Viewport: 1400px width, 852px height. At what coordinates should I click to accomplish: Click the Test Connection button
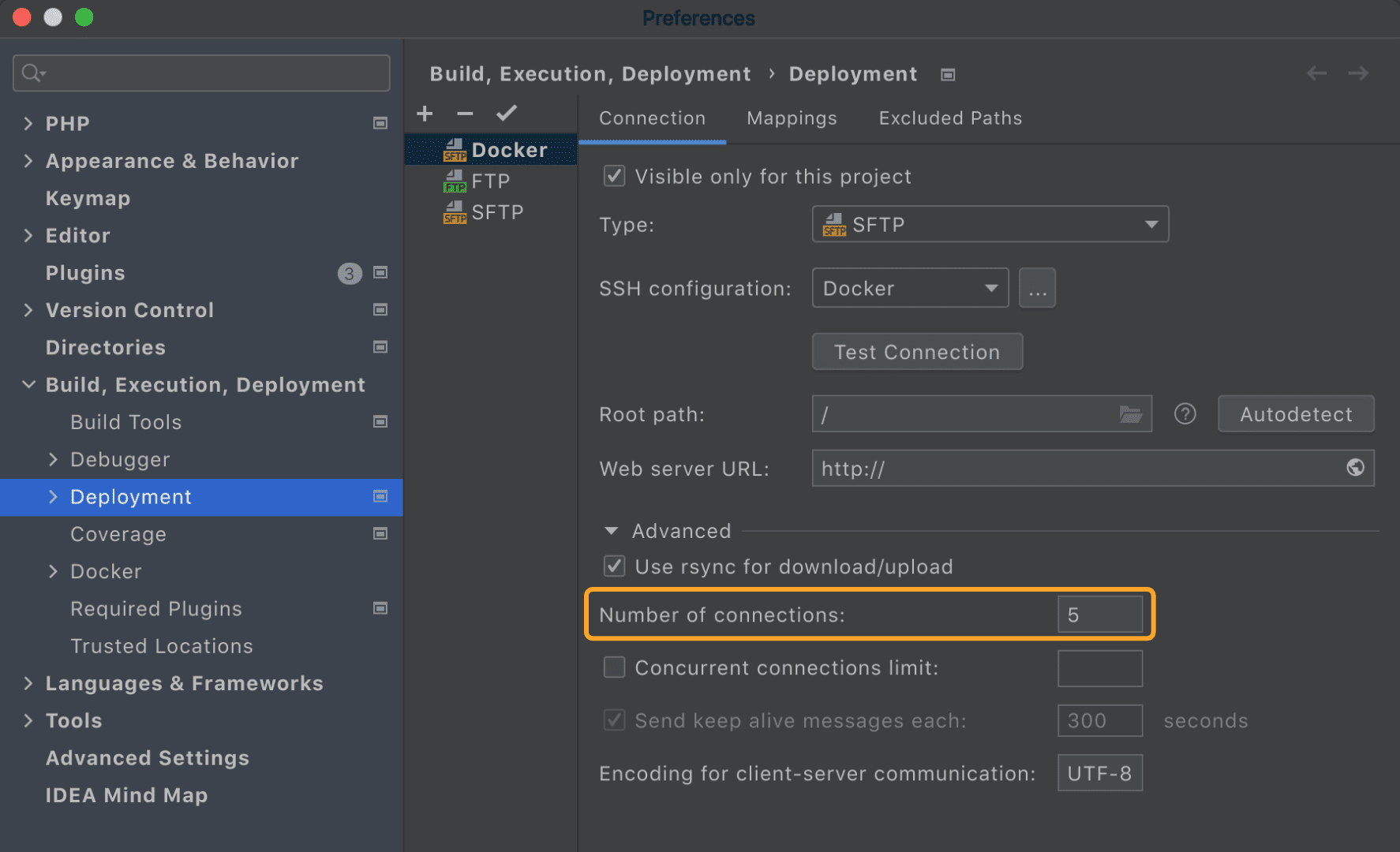click(917, 351)
